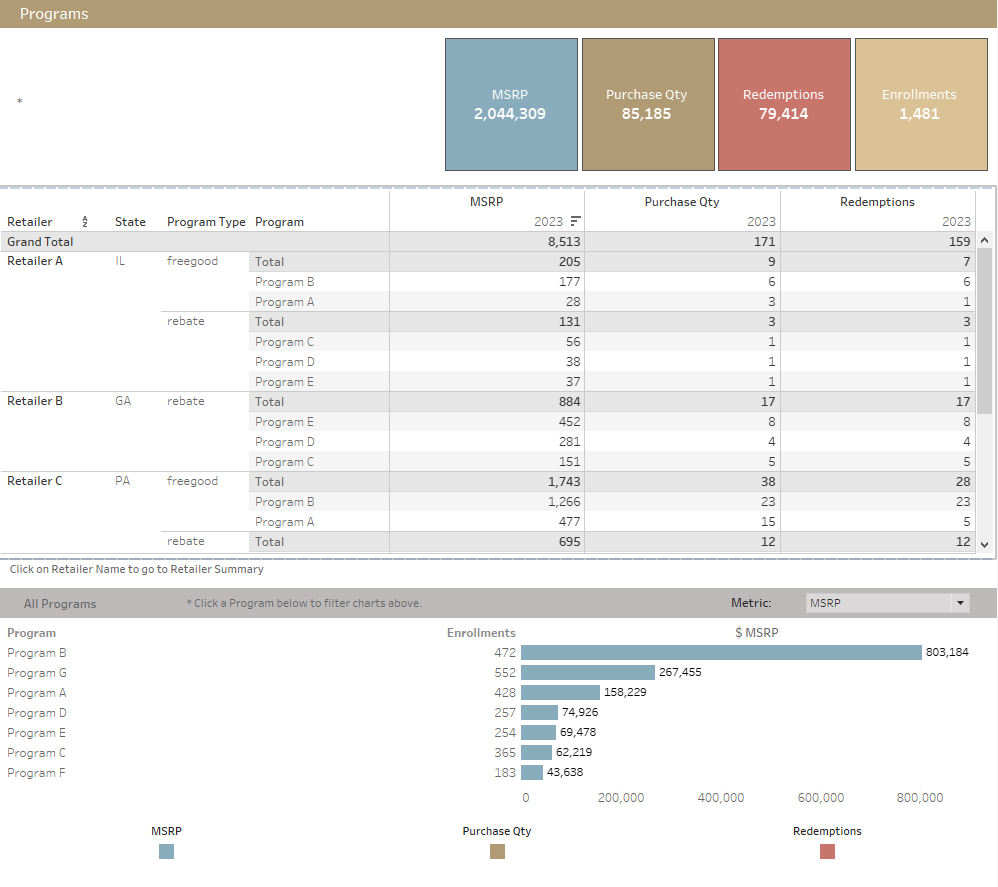Select the Enrollments summary tile
Screen dimensions: 998x887
tap(920, 105)
